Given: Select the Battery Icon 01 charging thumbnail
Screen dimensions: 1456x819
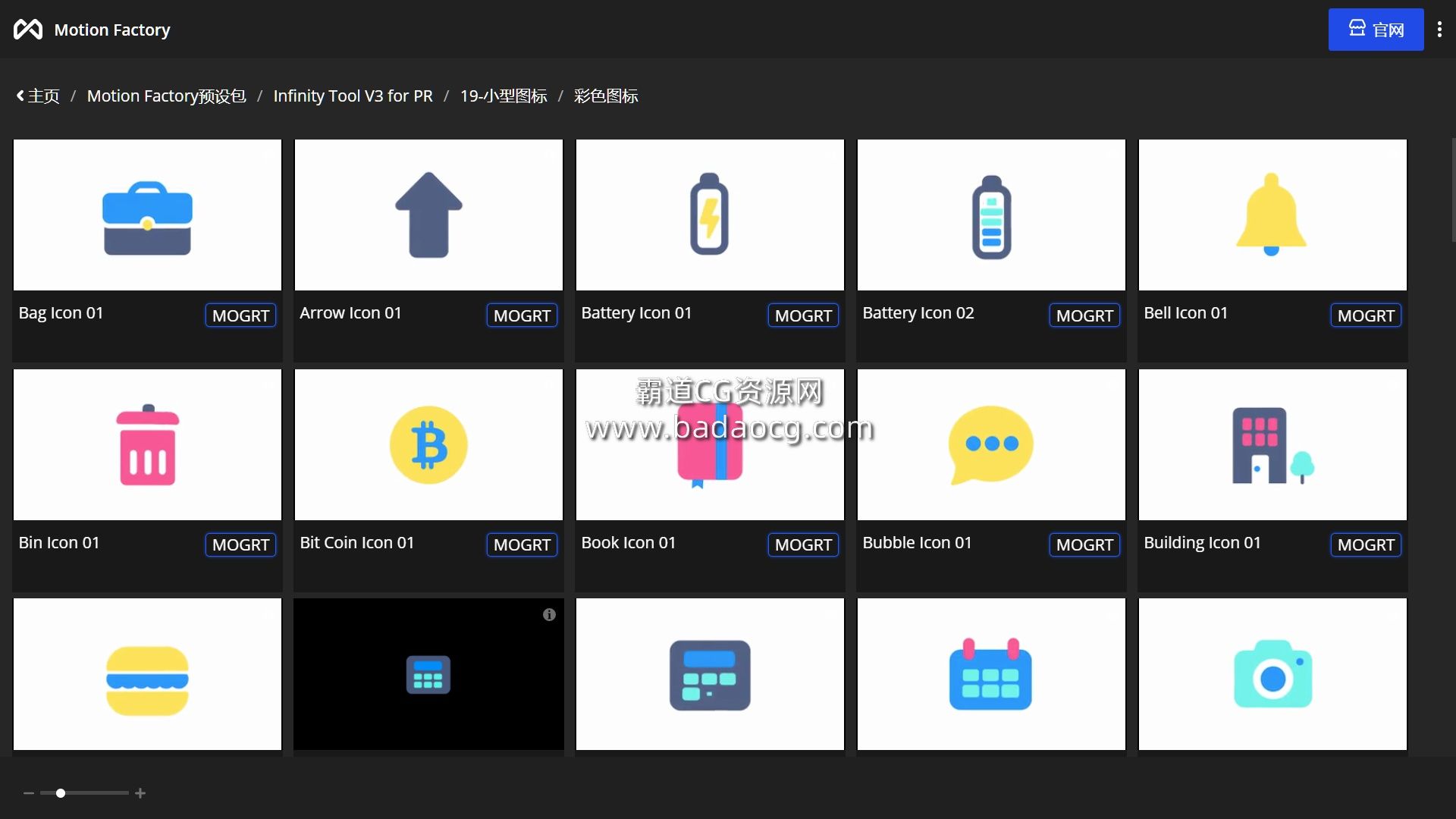Looking at the screenshot, I should click(x=710, y=215).
